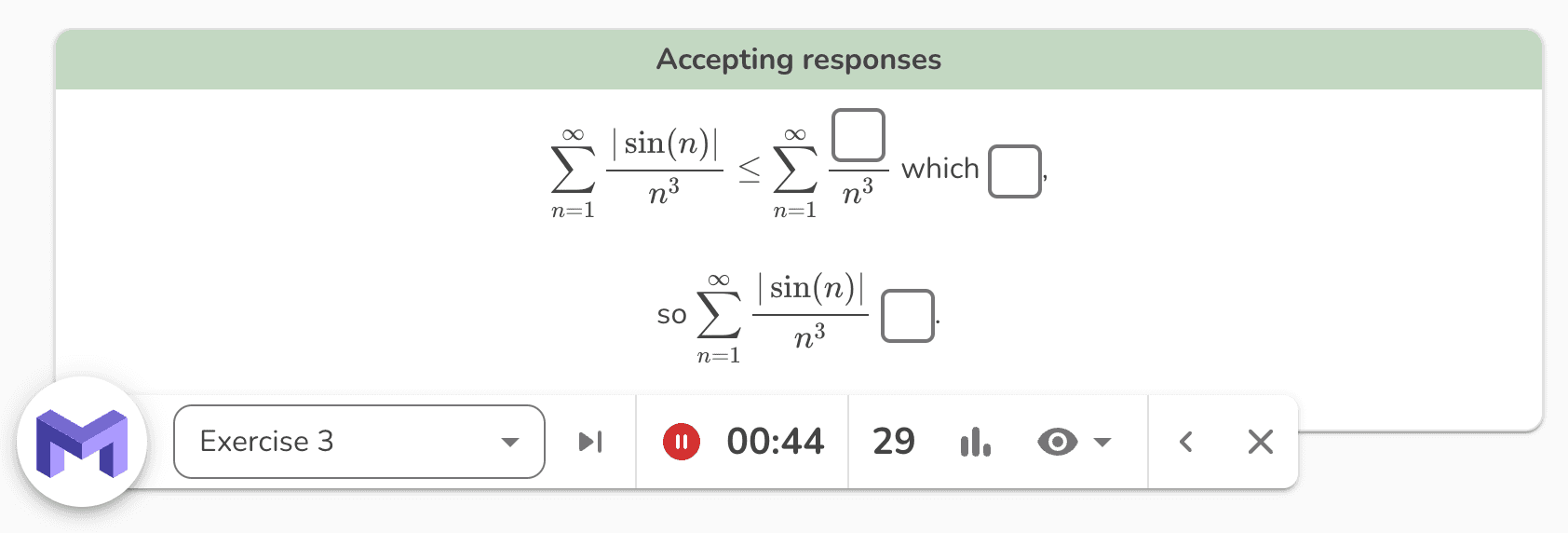1568x533 pixels.
Task: Open the Exercise 3 dropdown
Action: (x=358, y=442)
